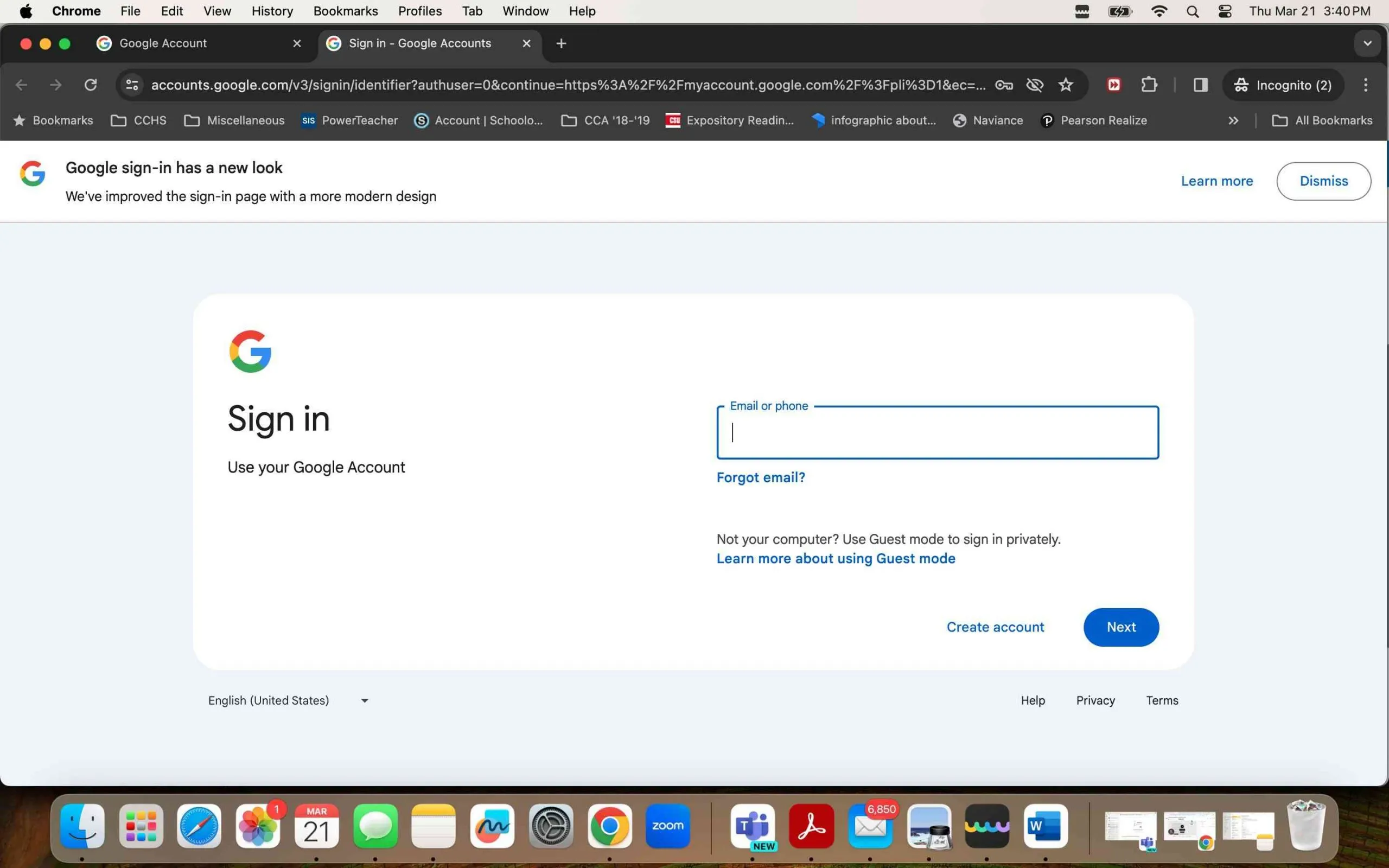The width and height of the screenshot is (1389, 868).
Task: Open the Account | Schoology bookmark
Action: (478, 120)
